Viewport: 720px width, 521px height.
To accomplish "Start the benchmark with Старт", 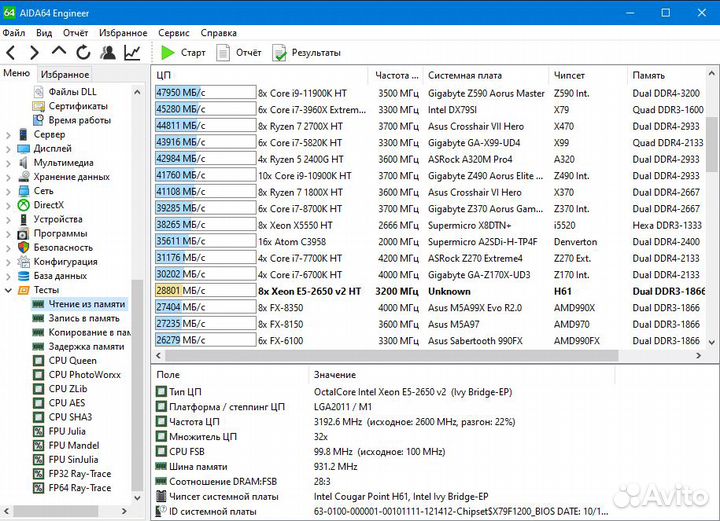I will 183,53.
